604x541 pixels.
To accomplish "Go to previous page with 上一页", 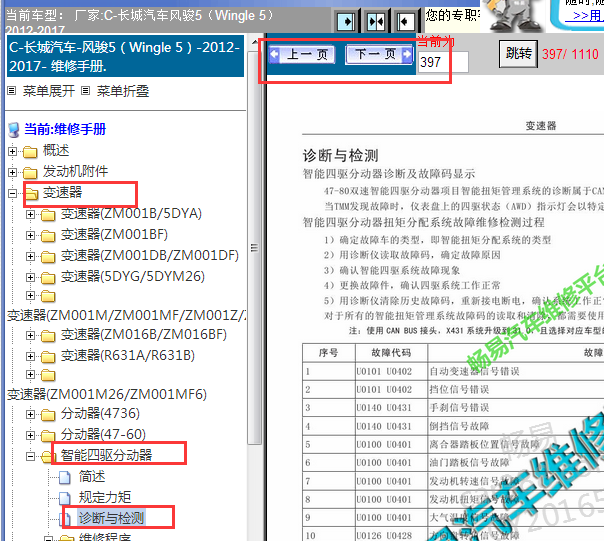I will point(302,54).
